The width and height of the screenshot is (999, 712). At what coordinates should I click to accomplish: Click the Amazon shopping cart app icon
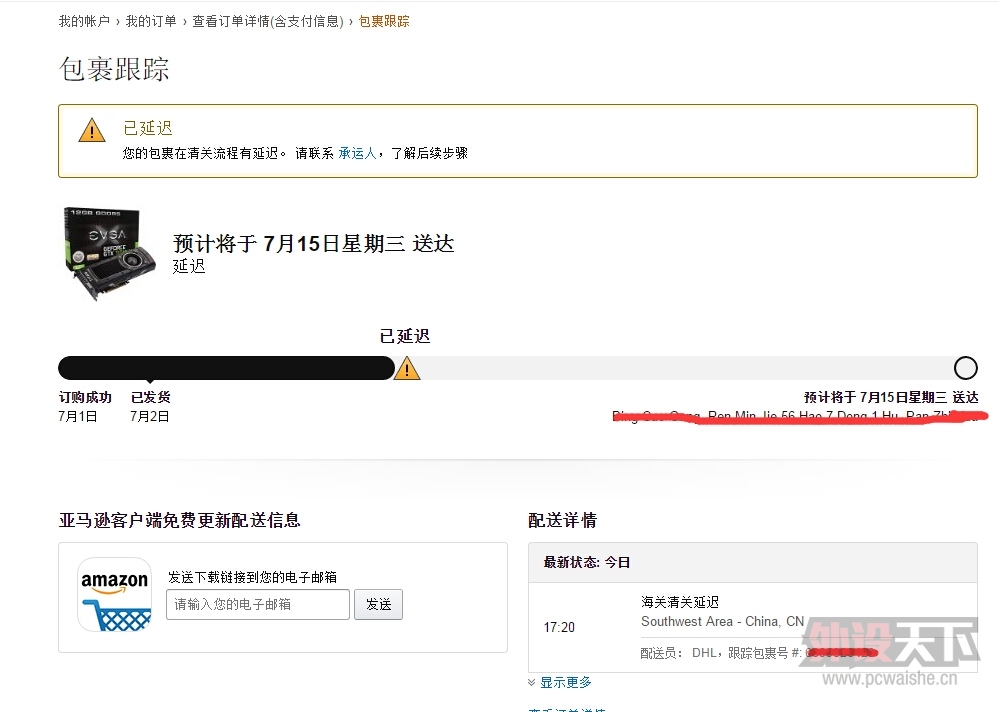point(115,595)
